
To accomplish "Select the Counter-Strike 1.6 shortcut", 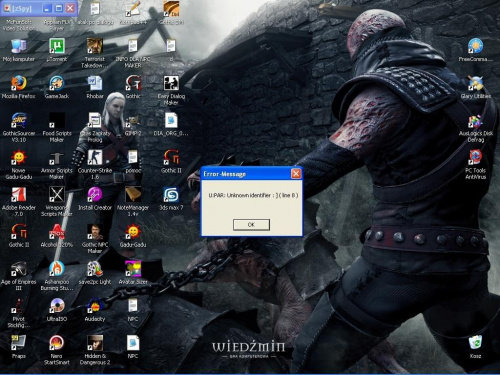I will click(95, 158).
